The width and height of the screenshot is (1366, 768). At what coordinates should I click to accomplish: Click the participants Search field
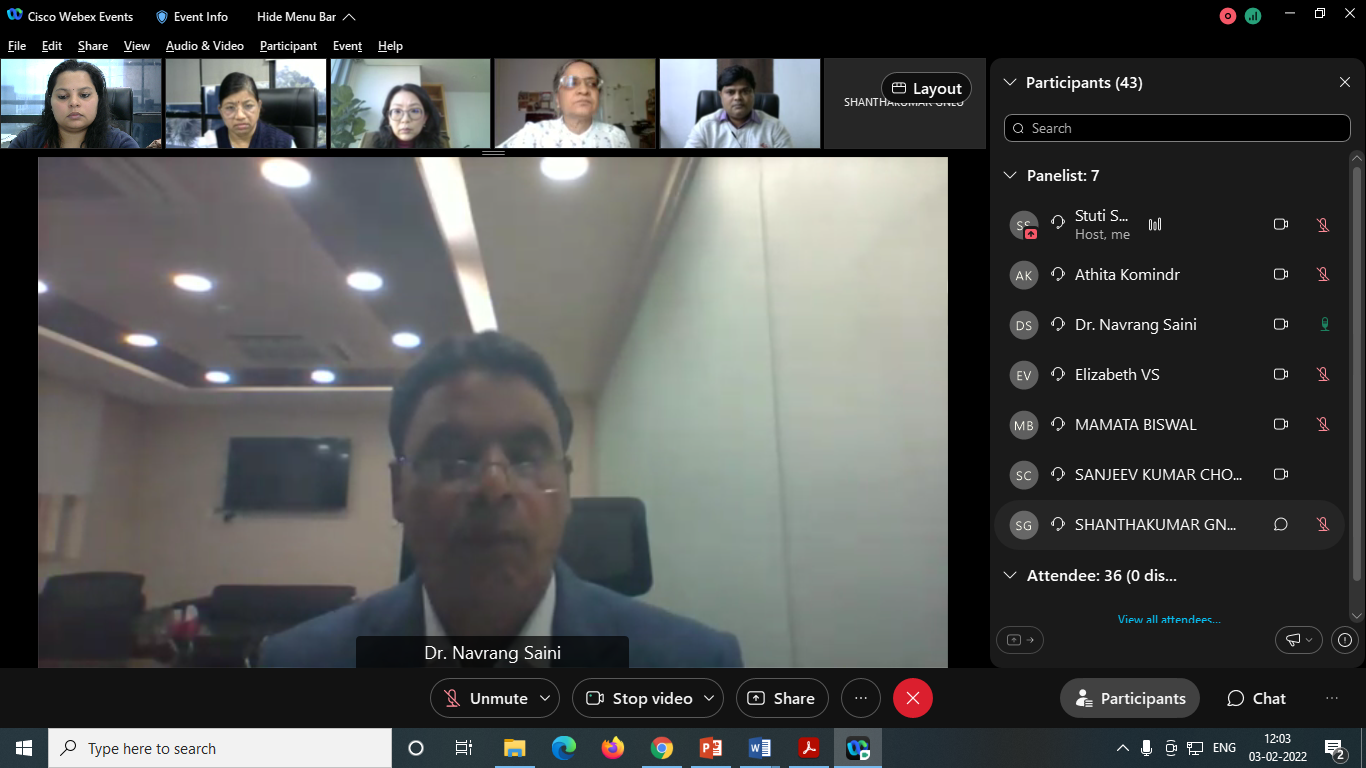1177,128
